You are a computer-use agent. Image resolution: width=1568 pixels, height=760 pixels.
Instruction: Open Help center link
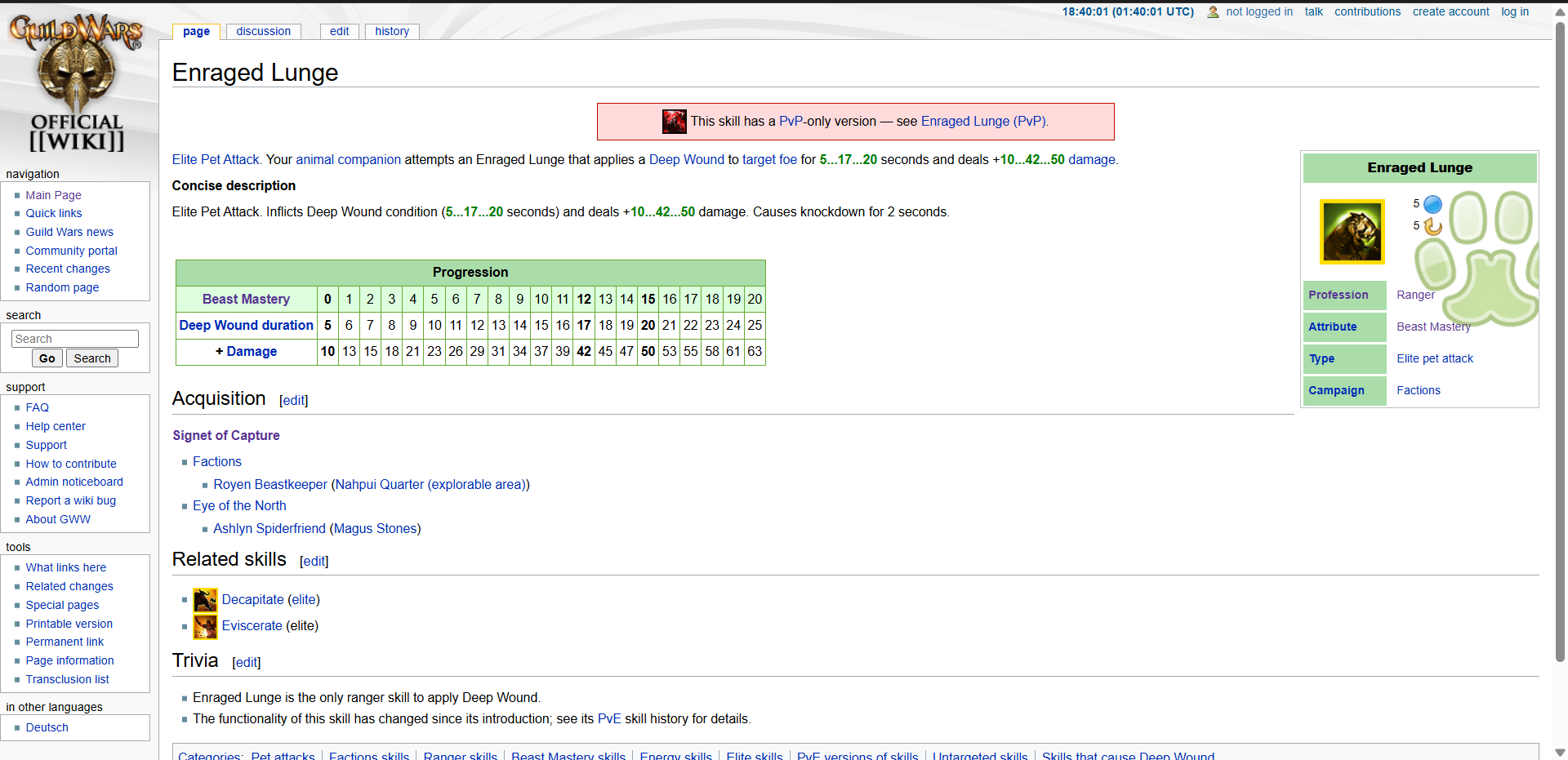coord(56,426)
